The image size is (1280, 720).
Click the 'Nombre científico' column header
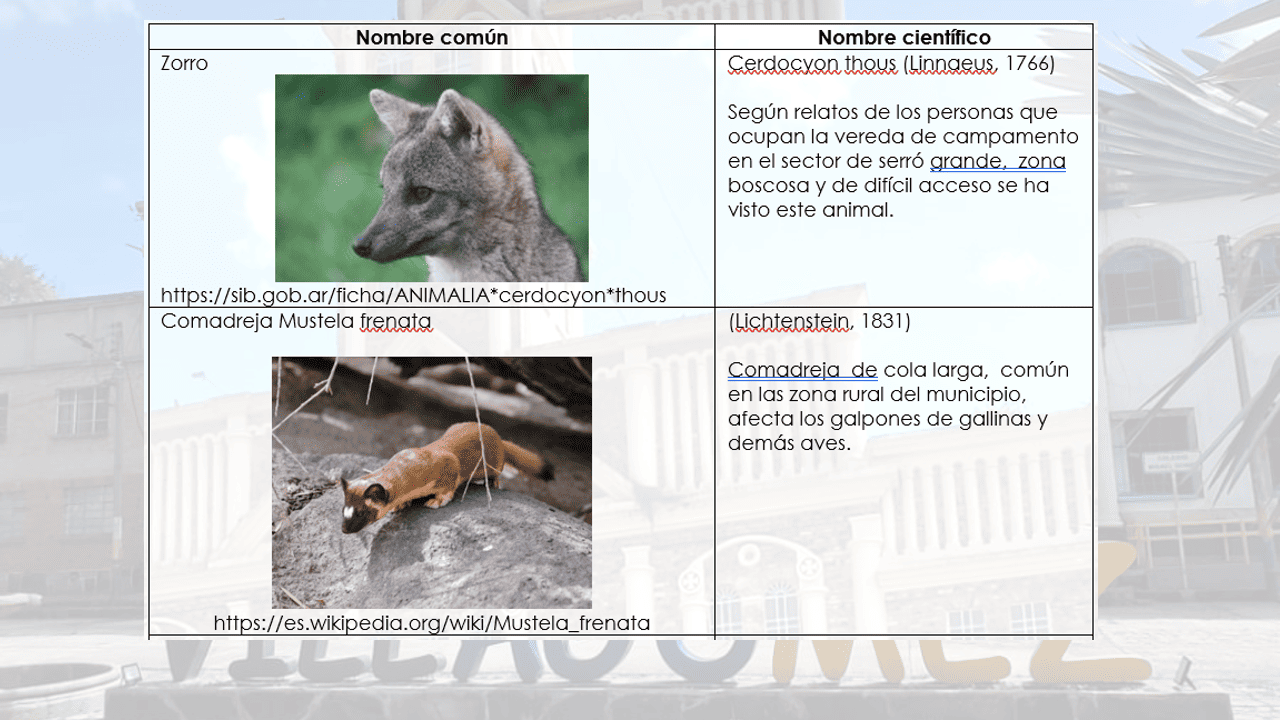(904, 38)
